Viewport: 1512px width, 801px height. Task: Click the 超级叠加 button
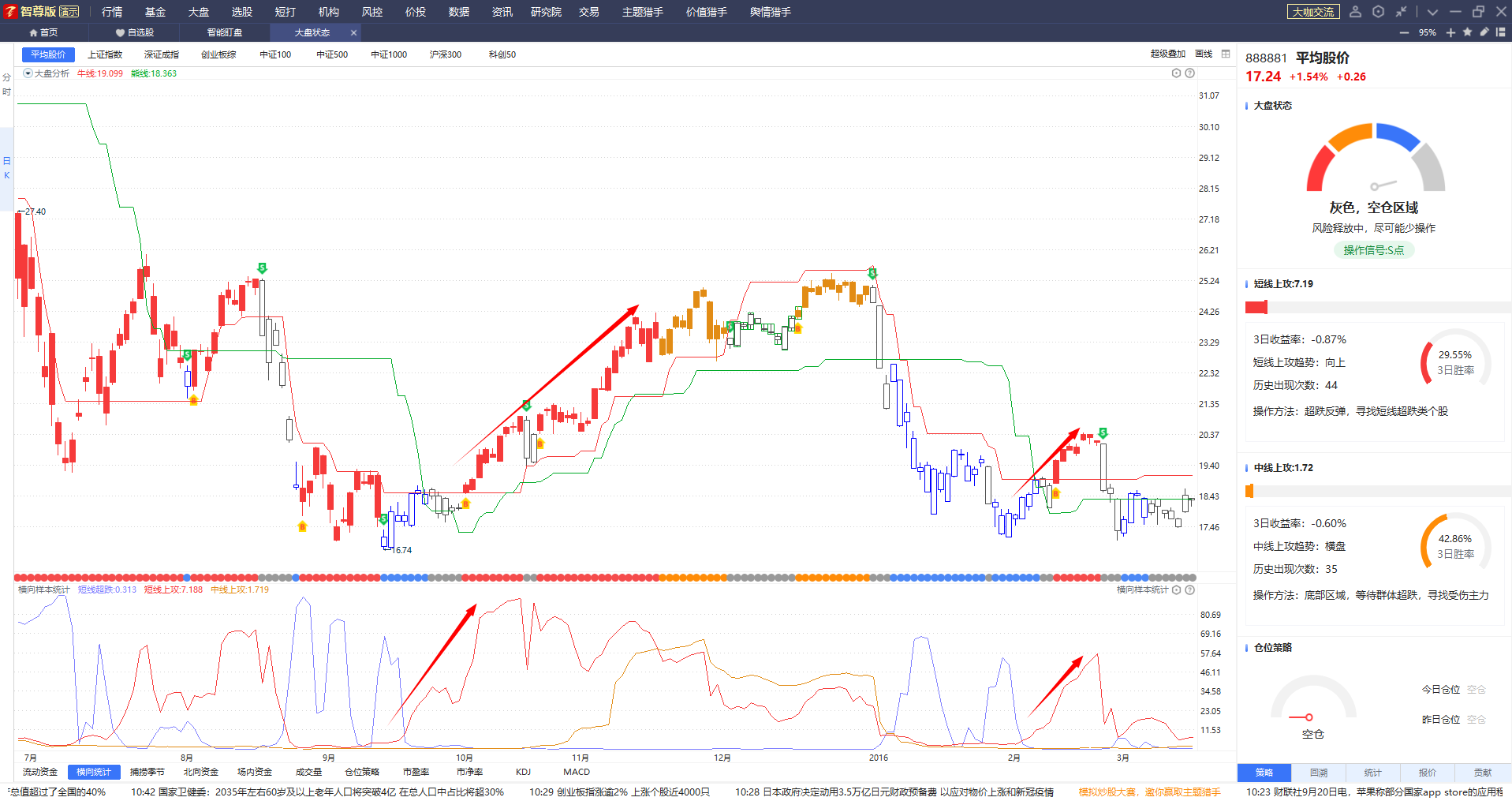point(1168,54)
